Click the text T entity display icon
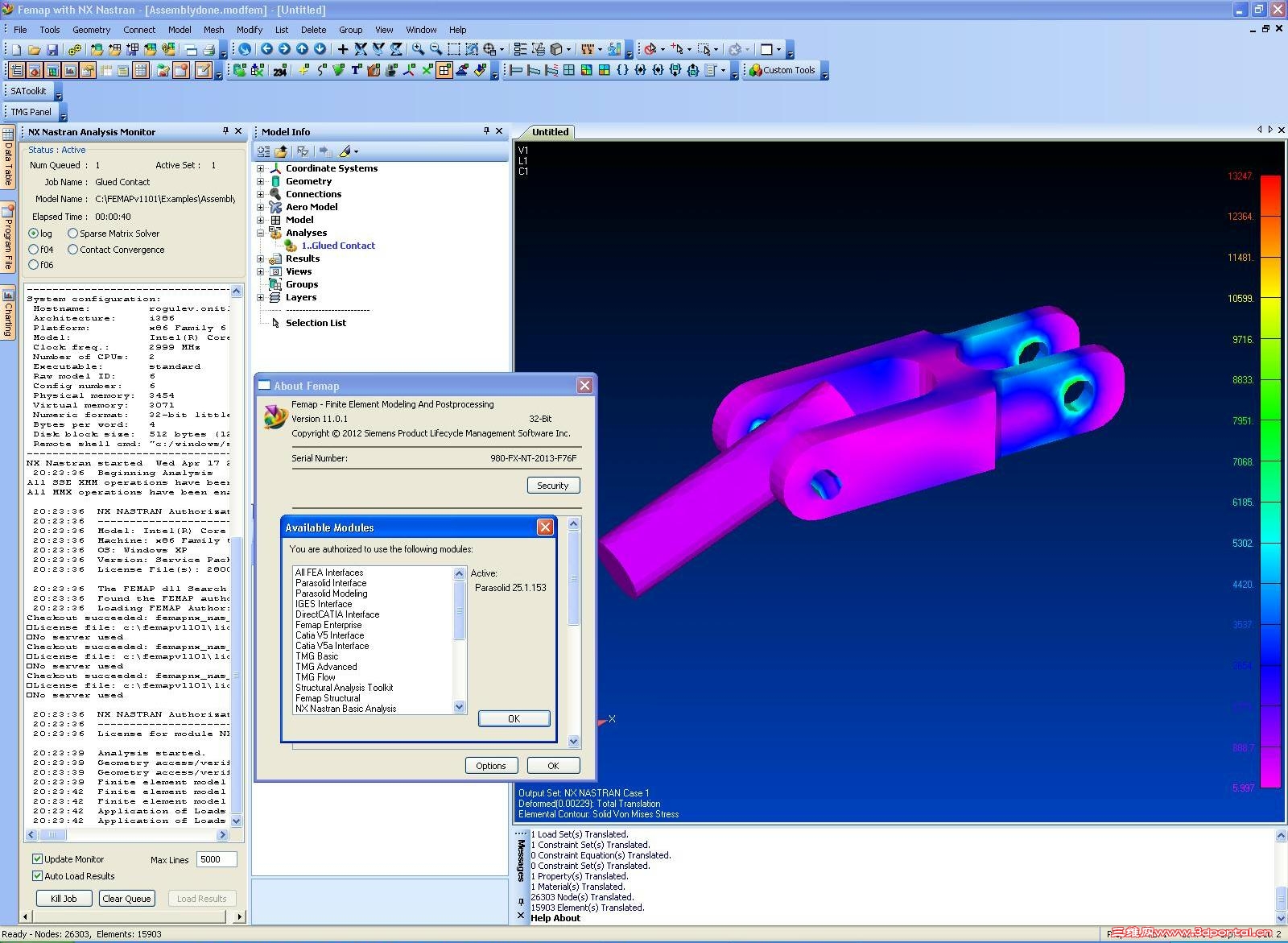Image resolution: width=1288 pixels, height=943 pixels. [x=356, y=70]
